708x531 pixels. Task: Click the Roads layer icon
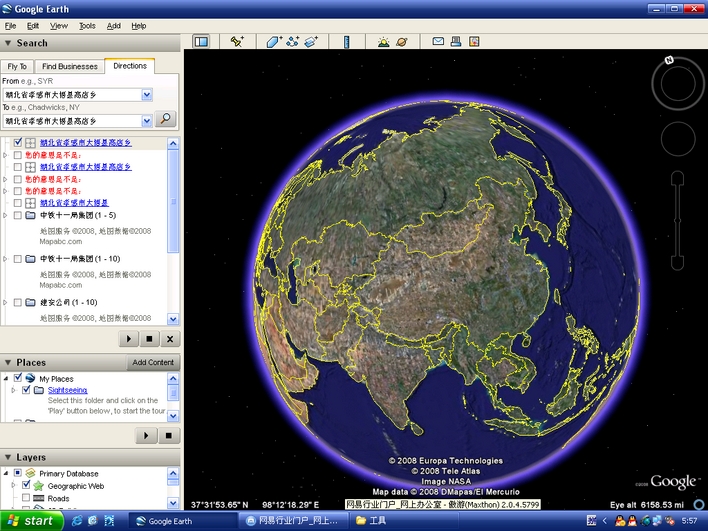click(x=39, y=498)
